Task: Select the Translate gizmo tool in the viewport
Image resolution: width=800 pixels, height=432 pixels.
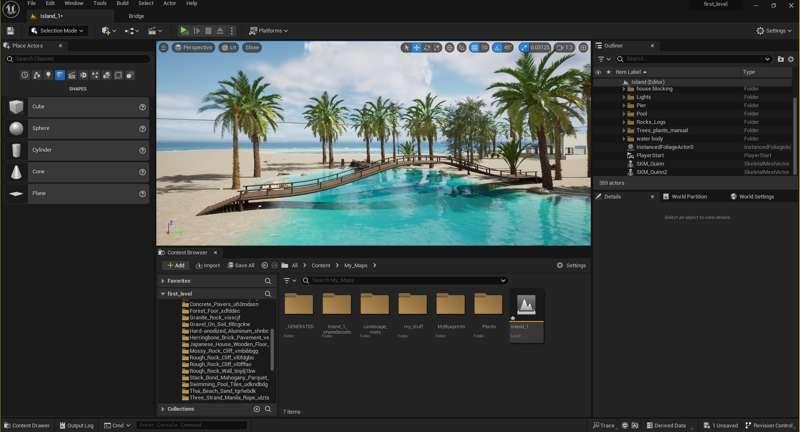Action: tap(416, 47)
